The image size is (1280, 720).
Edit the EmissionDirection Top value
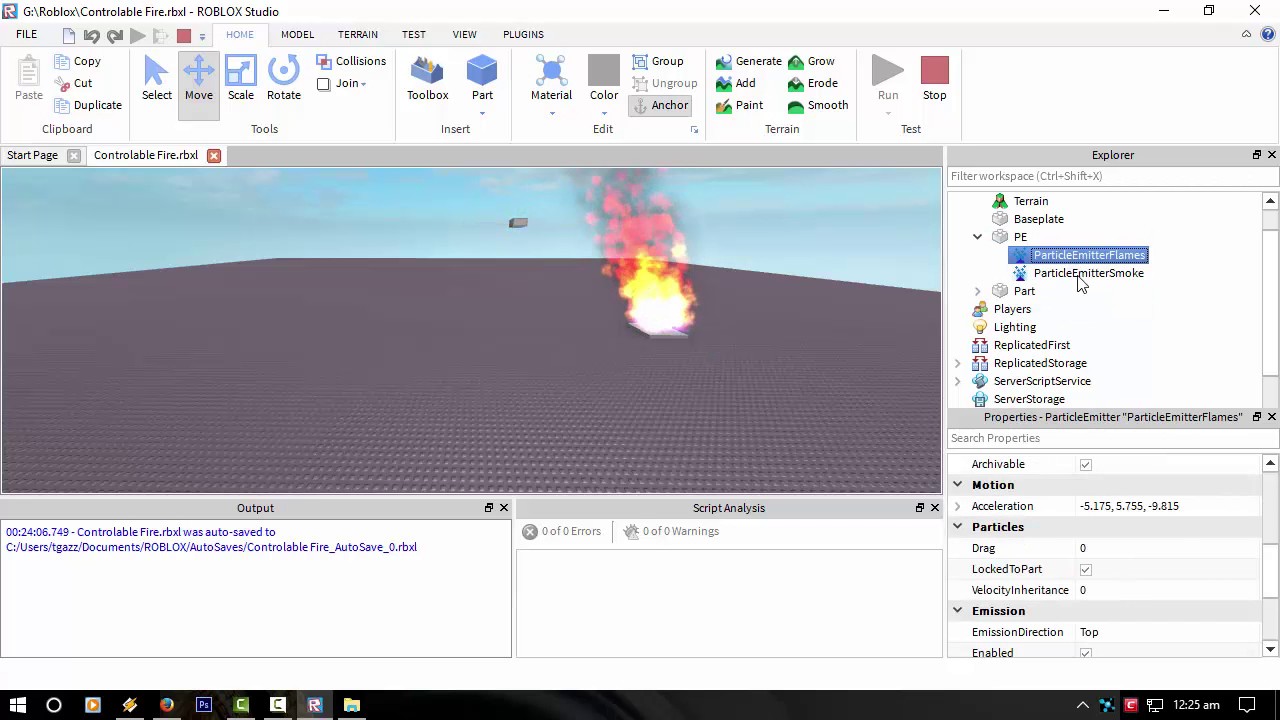(x=1168, y=632)
